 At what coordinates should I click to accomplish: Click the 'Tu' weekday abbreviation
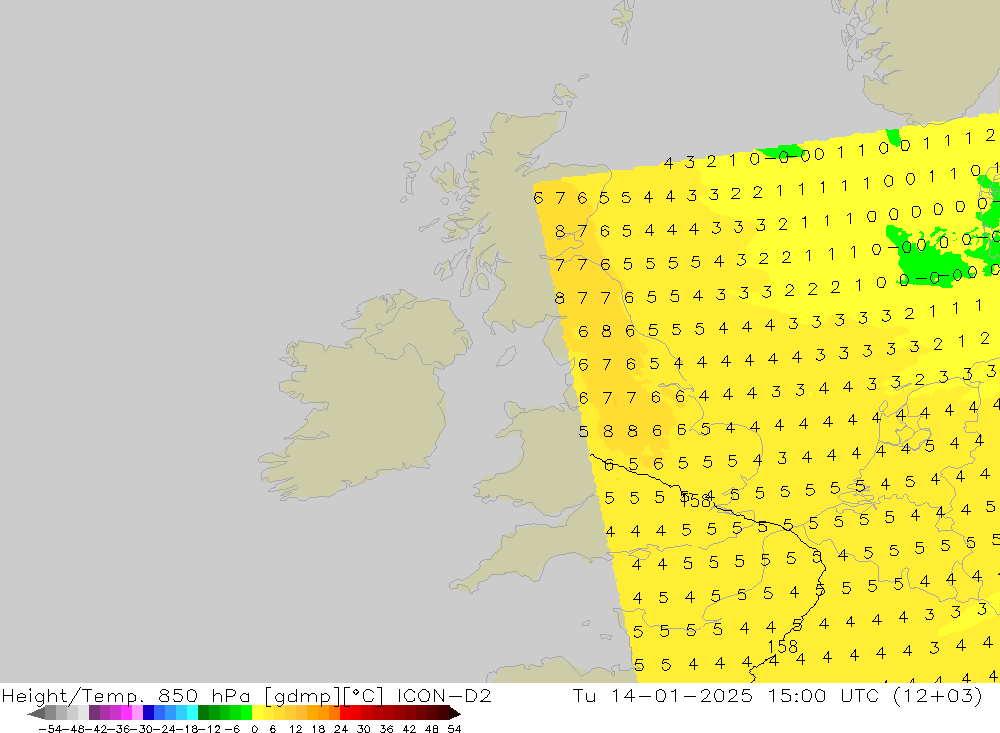click(x=585, y=695)
